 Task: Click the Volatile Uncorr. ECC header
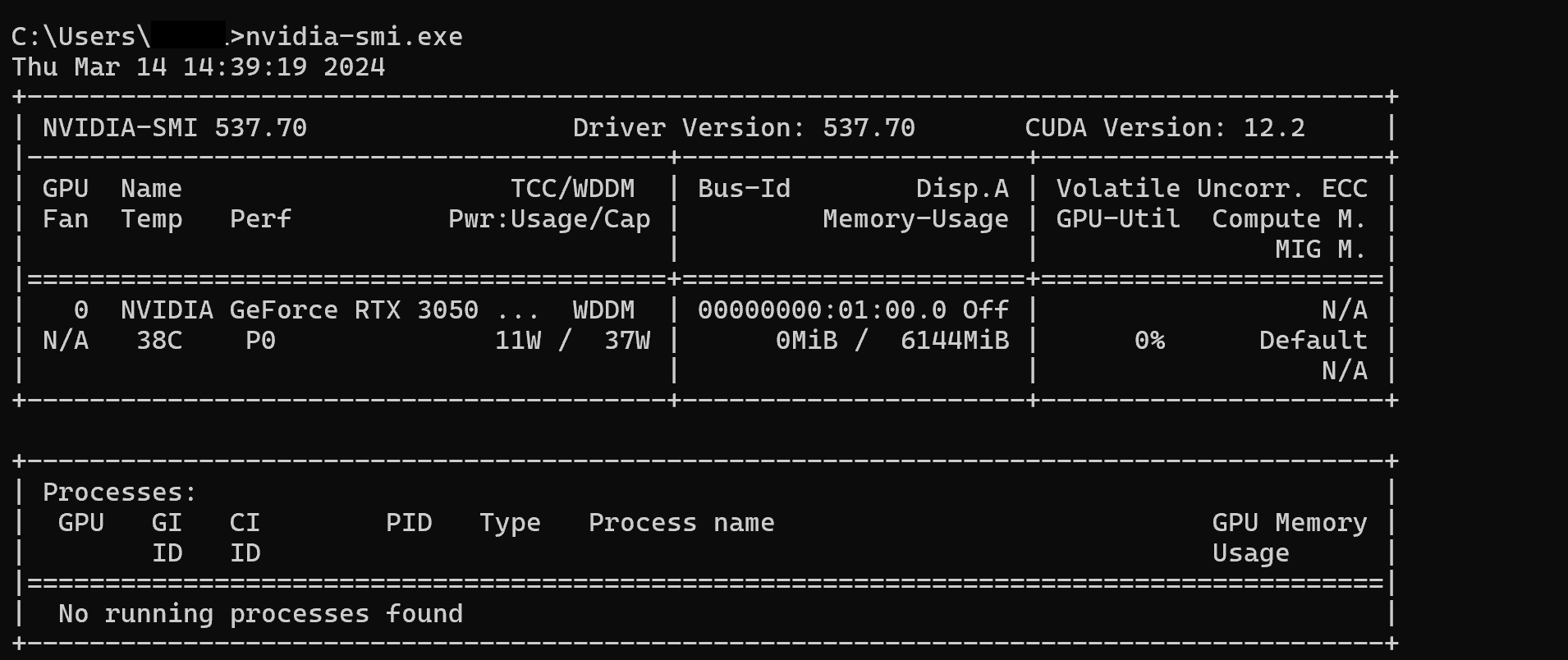pyautogui.click(x=1212, y=189)
